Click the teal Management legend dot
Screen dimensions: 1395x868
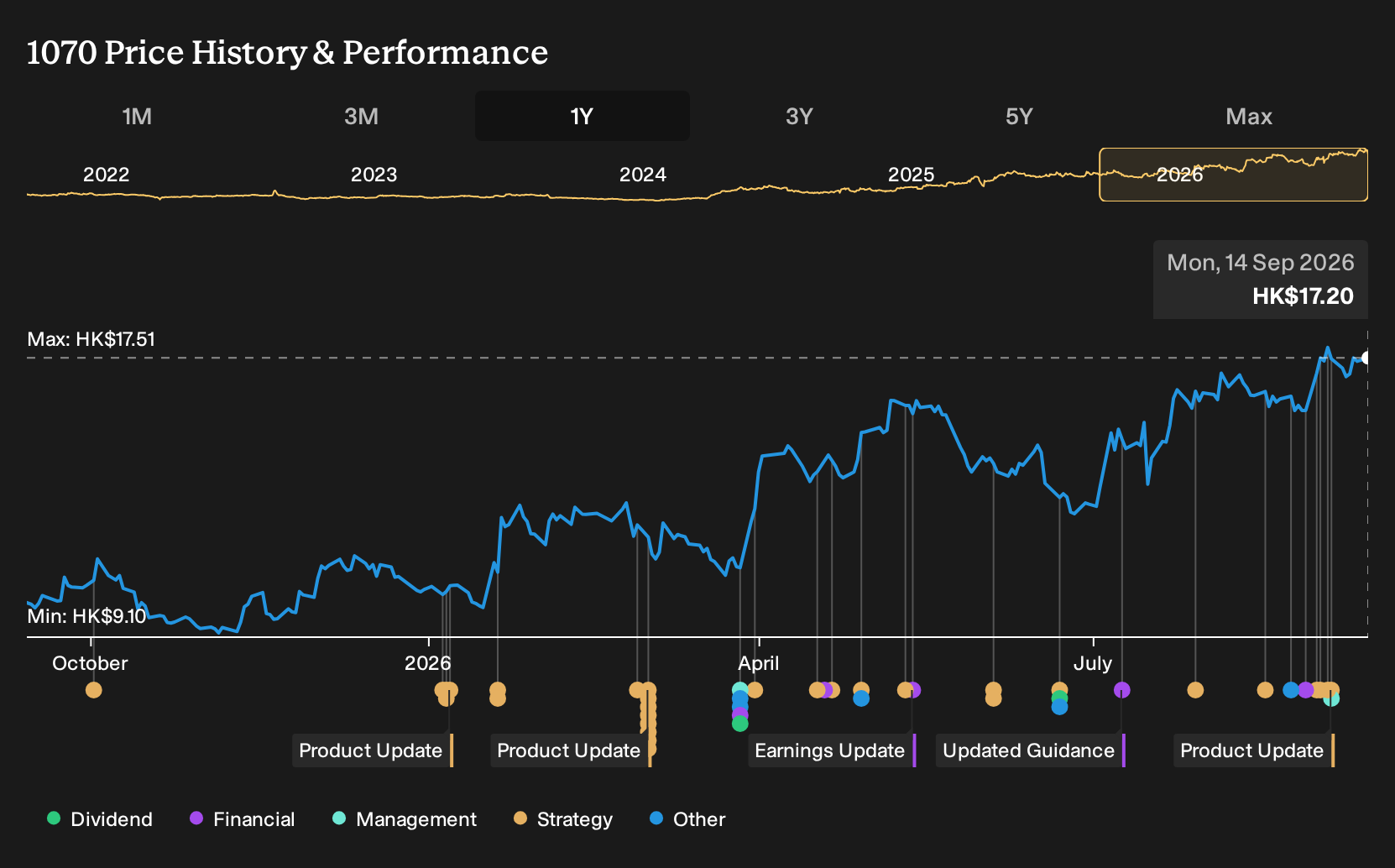click(339, 818)
